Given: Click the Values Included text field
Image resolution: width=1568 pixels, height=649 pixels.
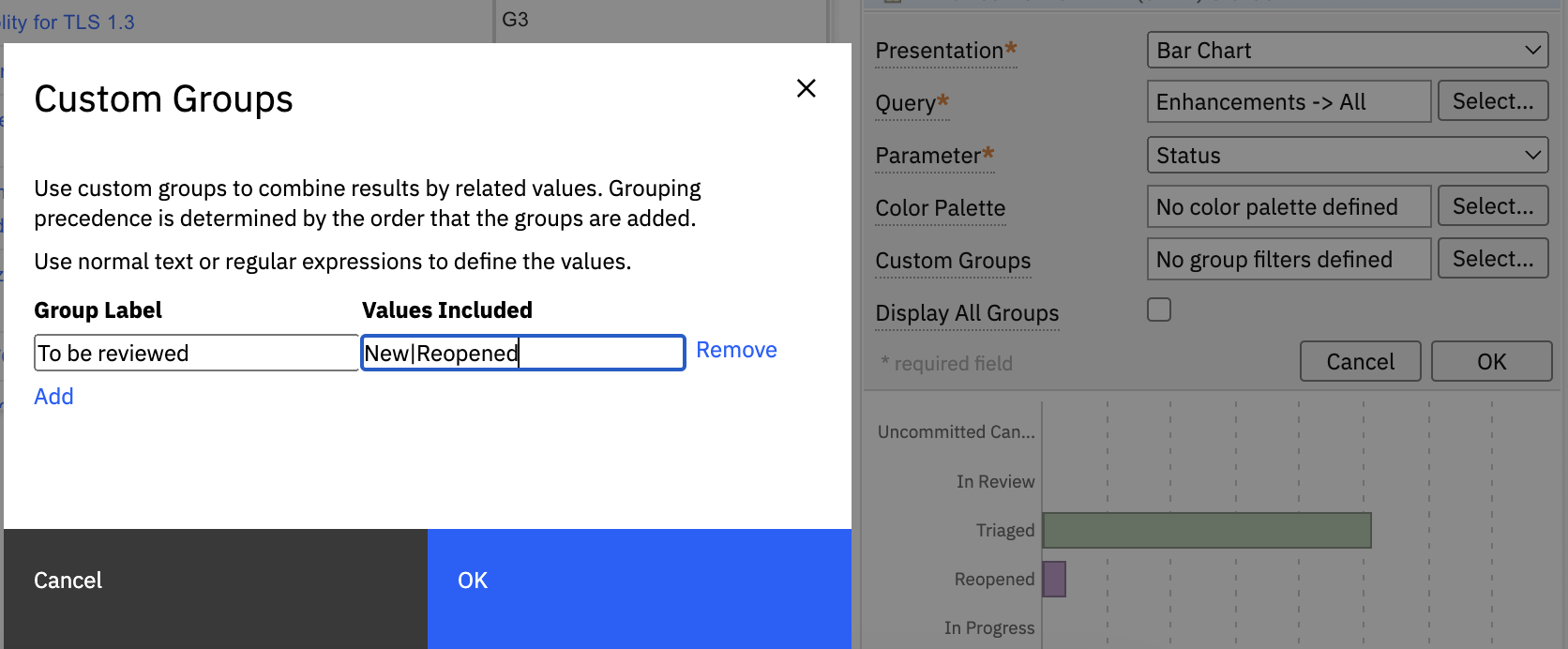Looking at the screenshot, I should [x=522, y=354].
